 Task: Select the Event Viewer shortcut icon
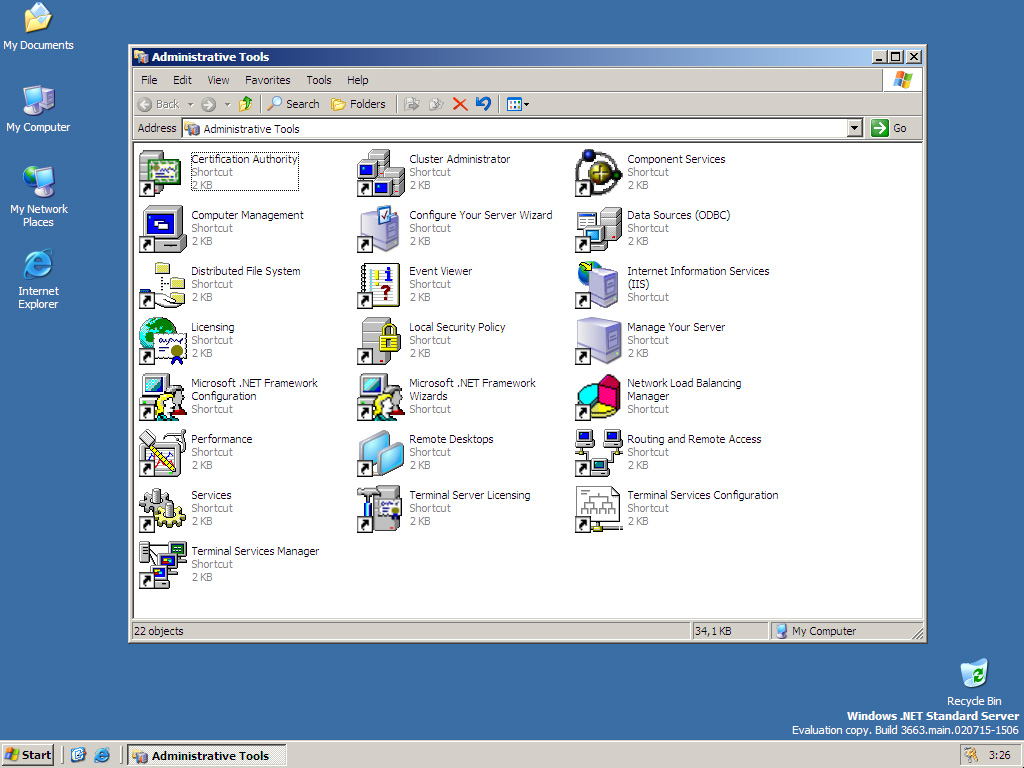379,285
